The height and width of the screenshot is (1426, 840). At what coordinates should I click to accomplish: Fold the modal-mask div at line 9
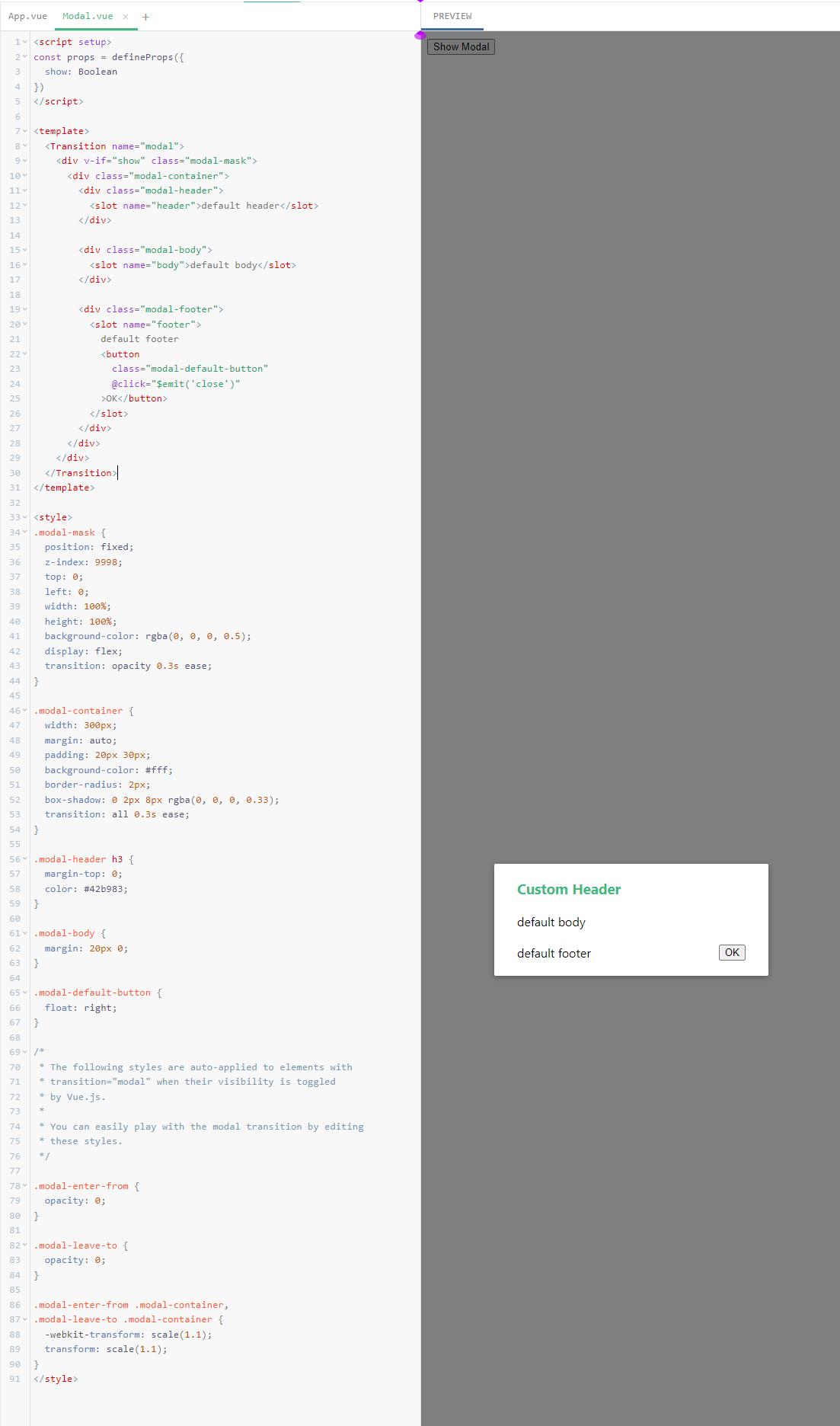pos(25,161)
